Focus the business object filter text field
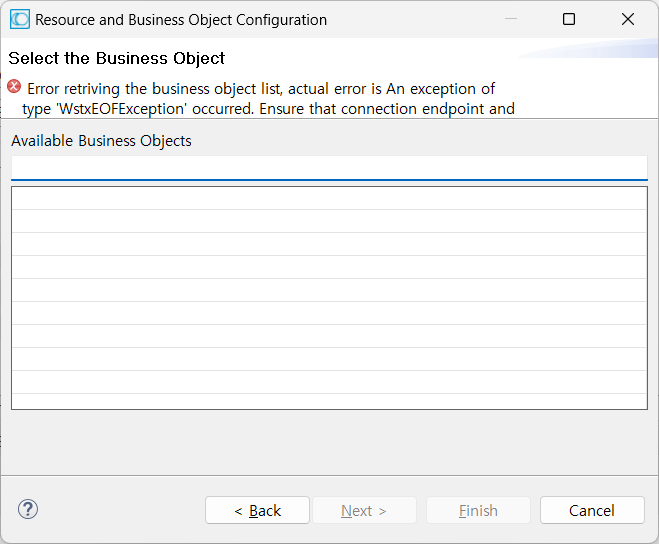 [x=329, y=167]
